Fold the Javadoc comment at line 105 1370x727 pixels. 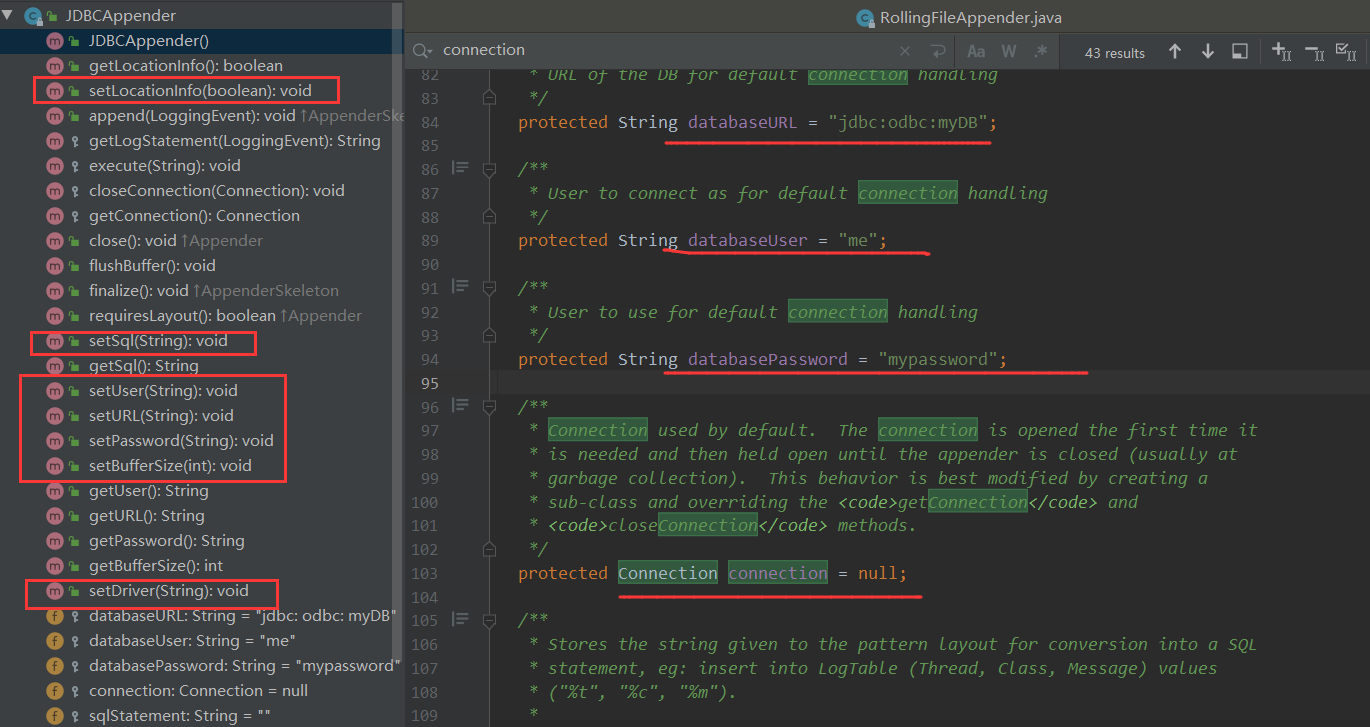tap(490, 621)
